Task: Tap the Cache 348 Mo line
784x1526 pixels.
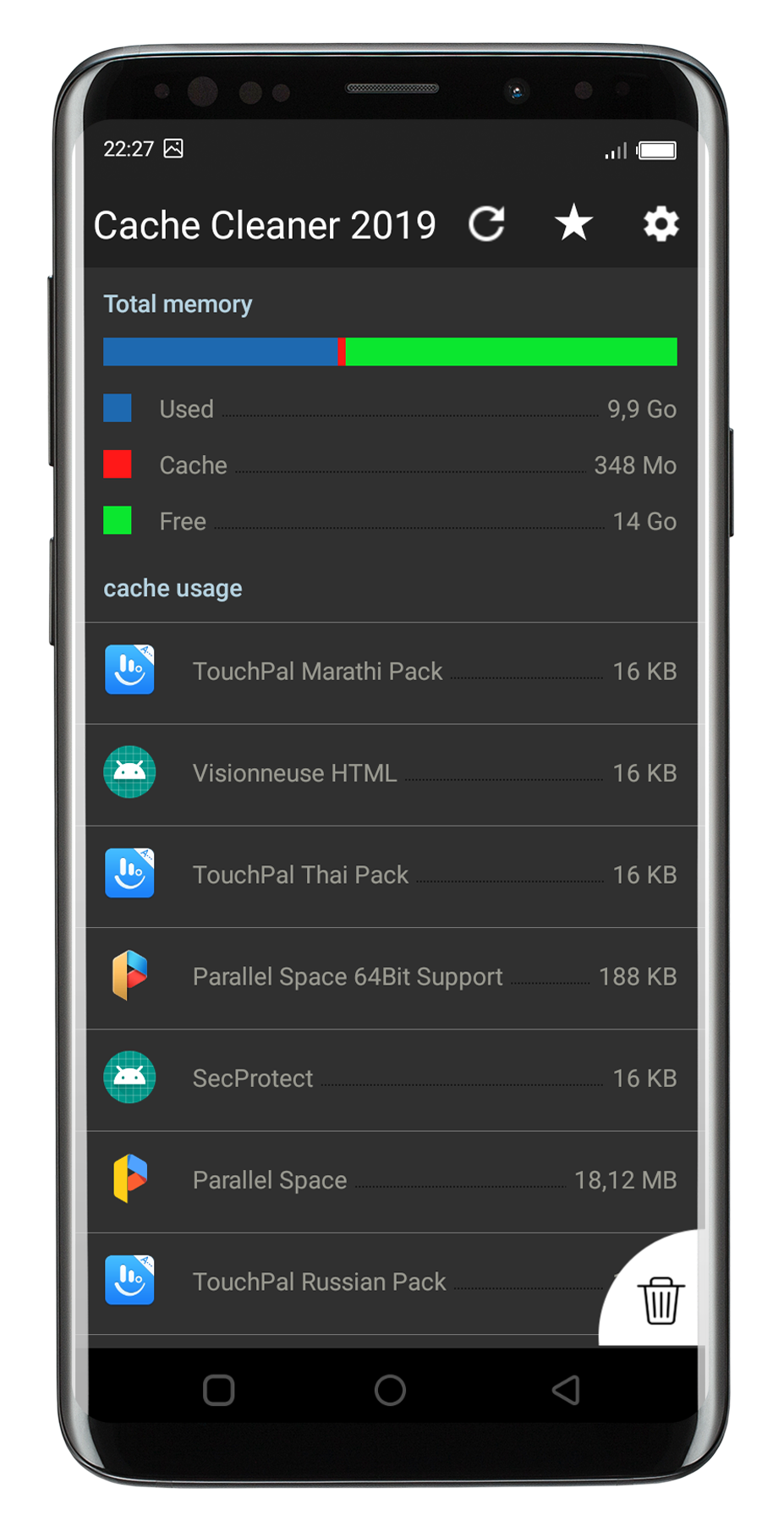Action: pos(390,465)
